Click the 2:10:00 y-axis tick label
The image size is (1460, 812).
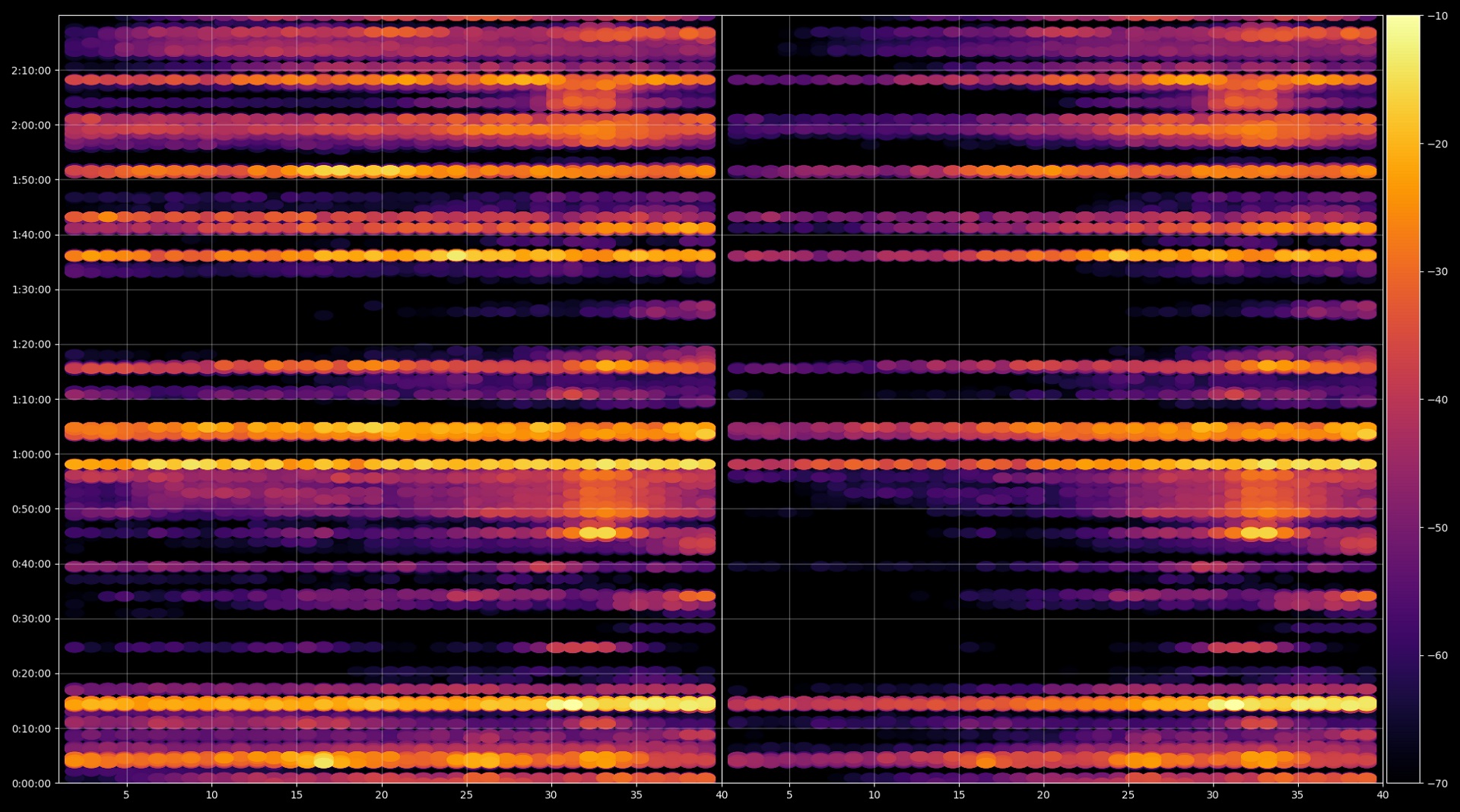point(31,71)
